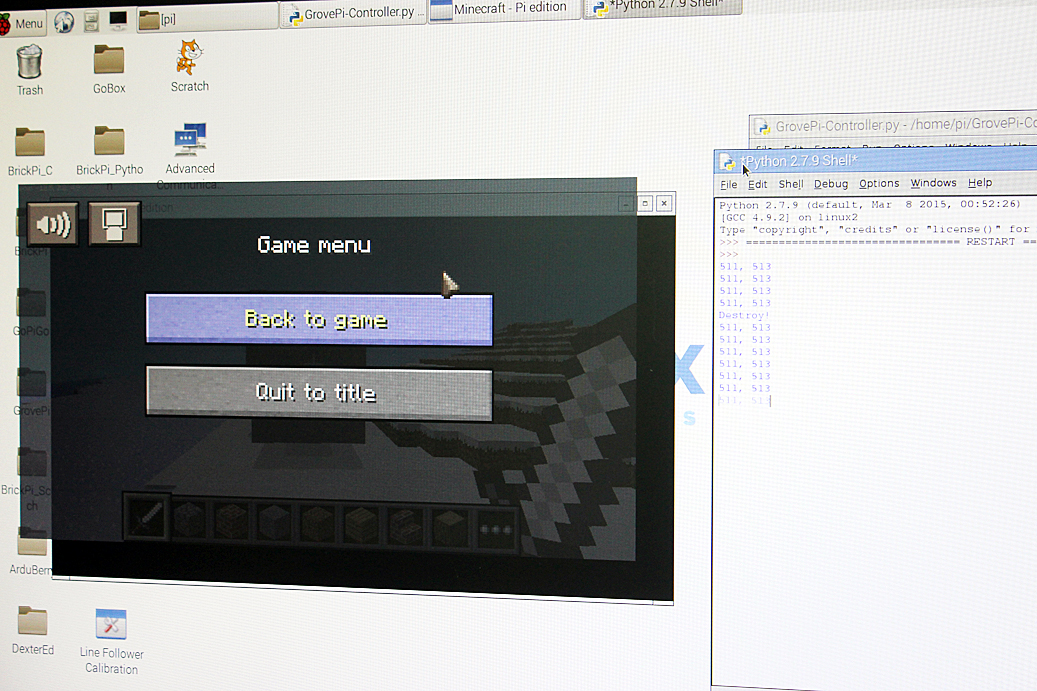The width and height of the screenshot is (1037, 691).
Task: Minimize the Minecraft window
Action: [x=625, y=204]
